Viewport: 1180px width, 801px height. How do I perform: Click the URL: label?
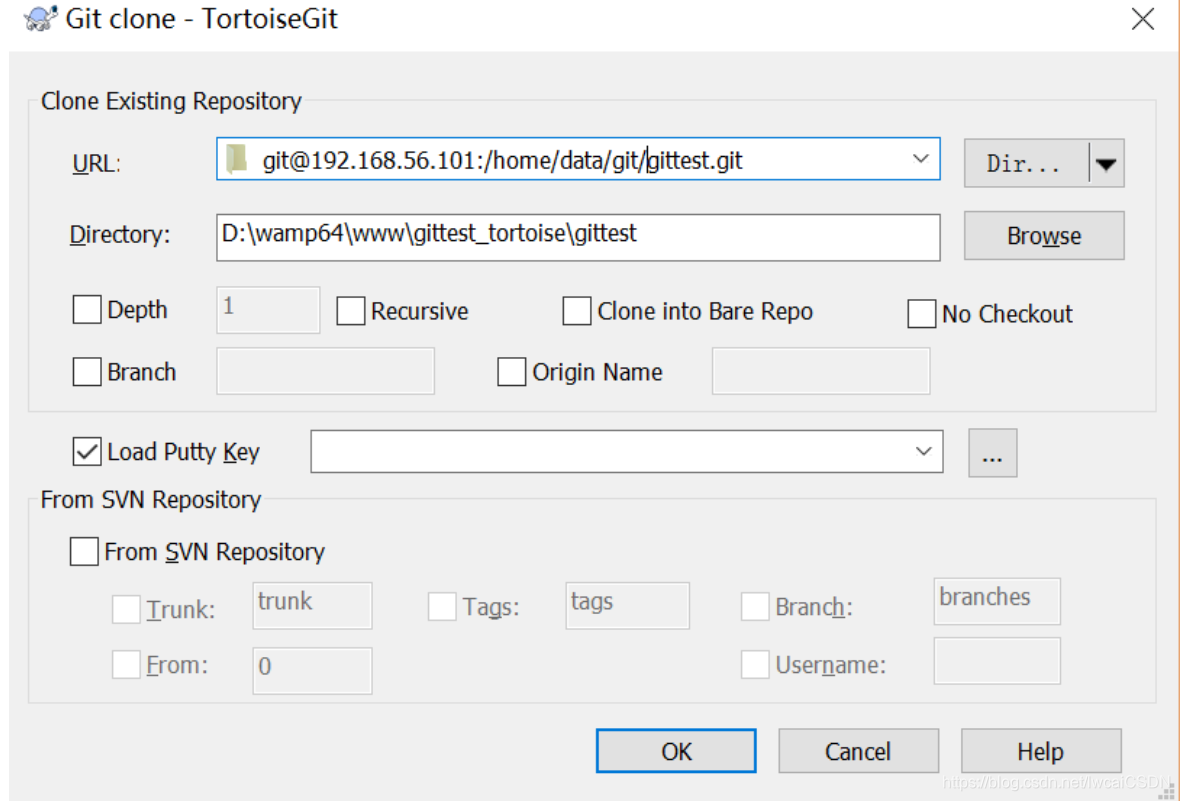96,163
